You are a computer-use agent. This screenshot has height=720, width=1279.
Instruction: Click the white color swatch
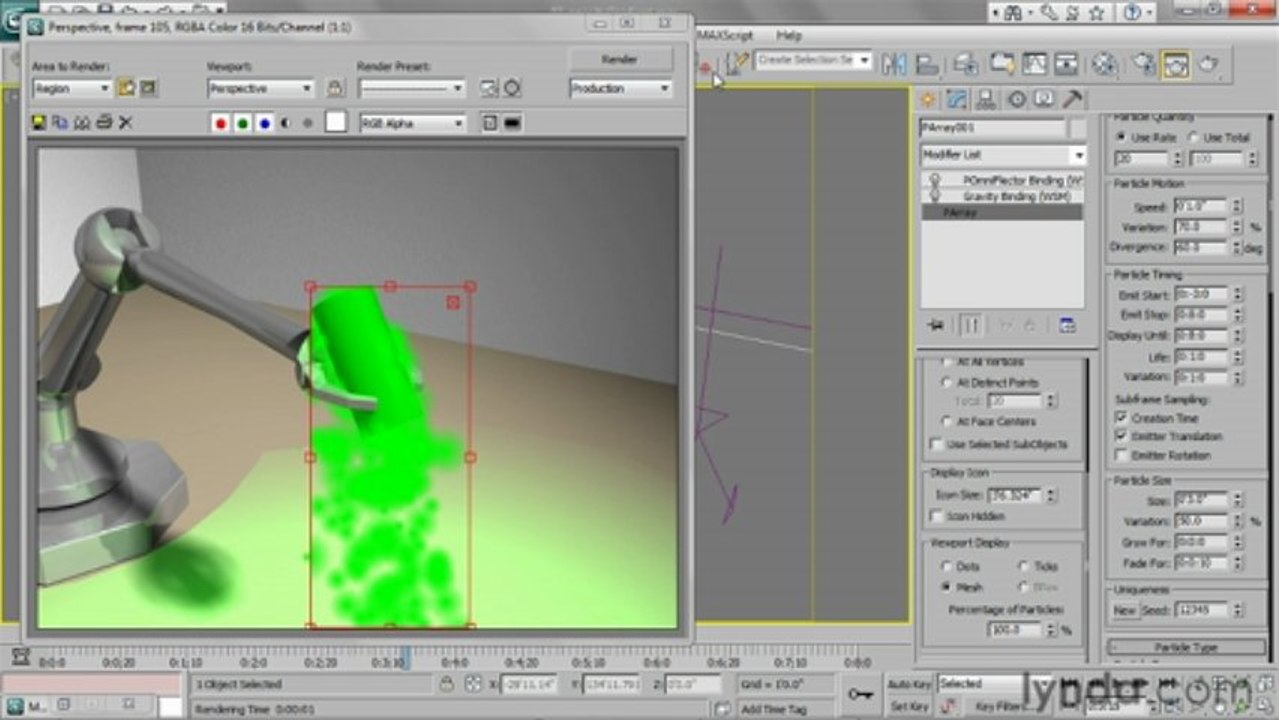coord(336,122)
